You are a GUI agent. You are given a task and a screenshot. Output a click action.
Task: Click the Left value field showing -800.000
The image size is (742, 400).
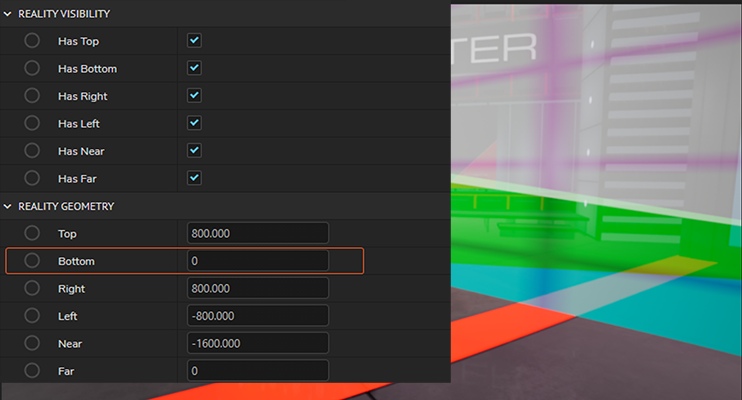(x=258, y=316)
